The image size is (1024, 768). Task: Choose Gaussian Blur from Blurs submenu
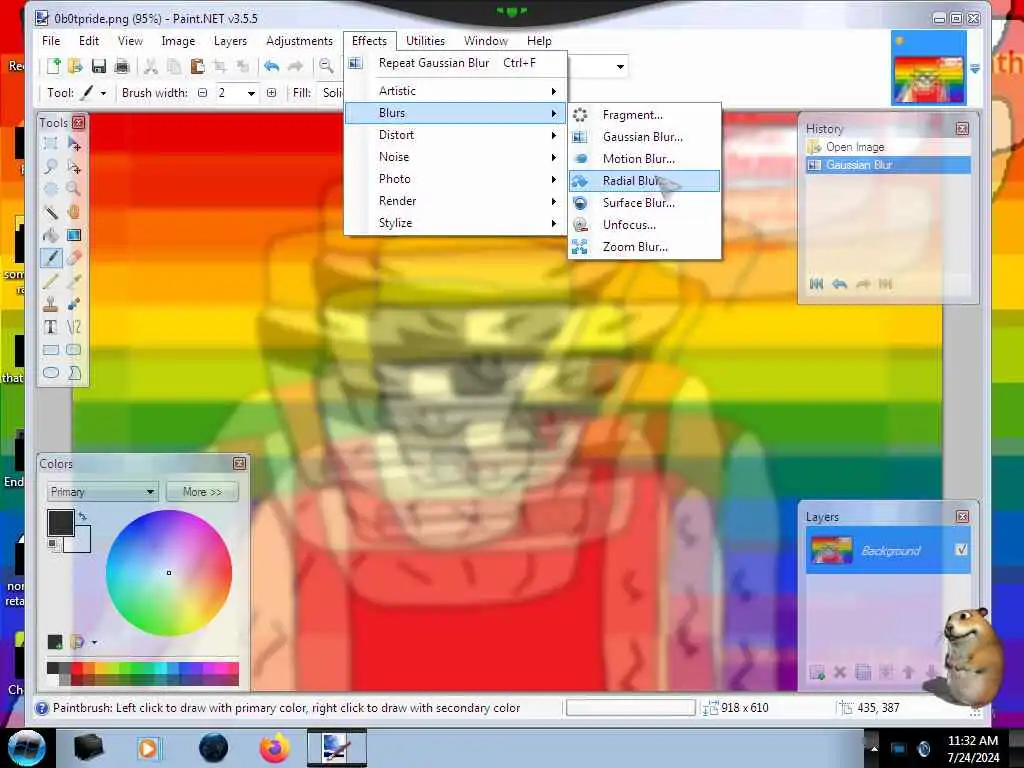(x=645, y=136)
